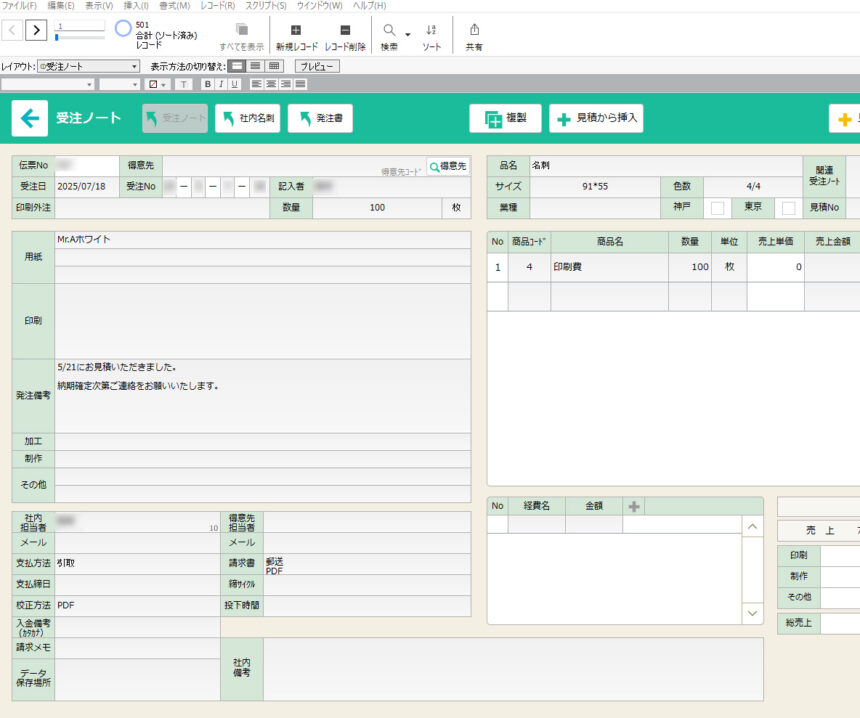Expand the 検索 dropdown arrow
Screen dimensions: 860x718
[x=408, y=35]
